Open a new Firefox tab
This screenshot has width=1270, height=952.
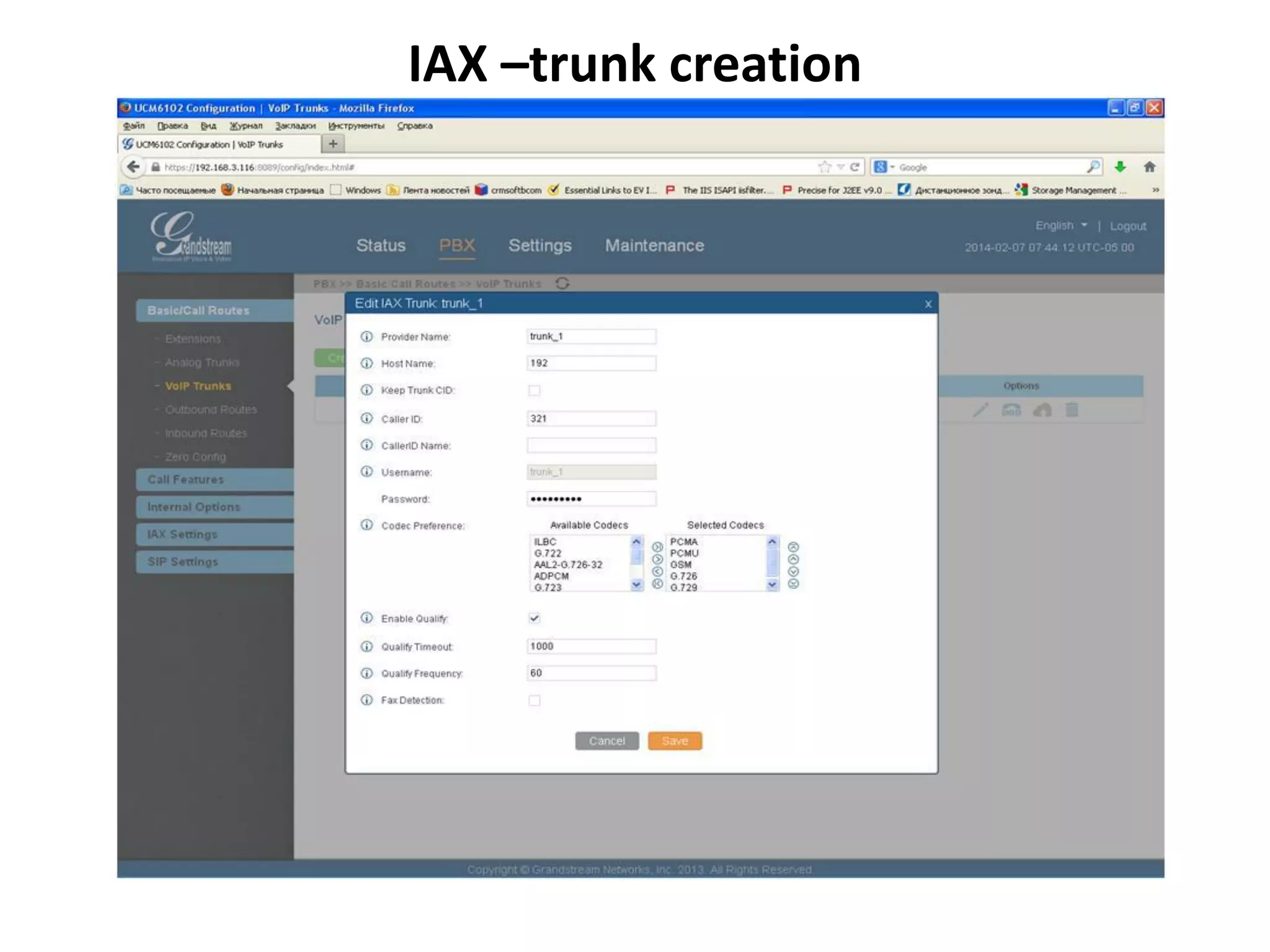[x=333, y=144]
